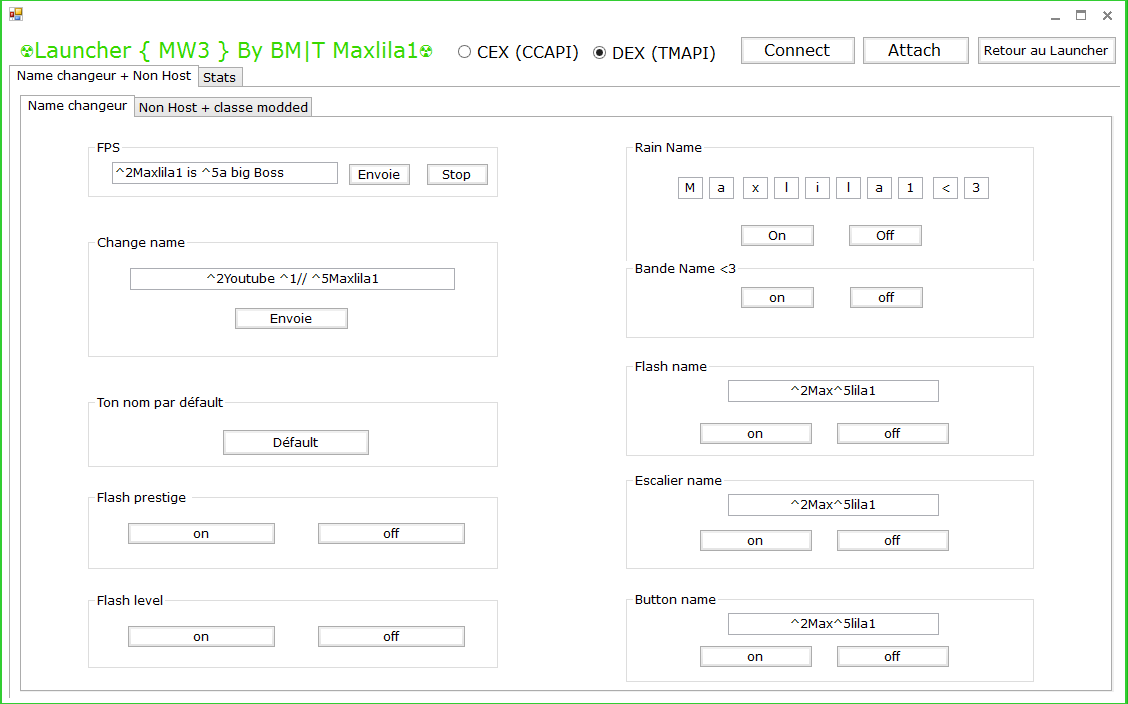Open Non Host + classe modded tab

223,107
